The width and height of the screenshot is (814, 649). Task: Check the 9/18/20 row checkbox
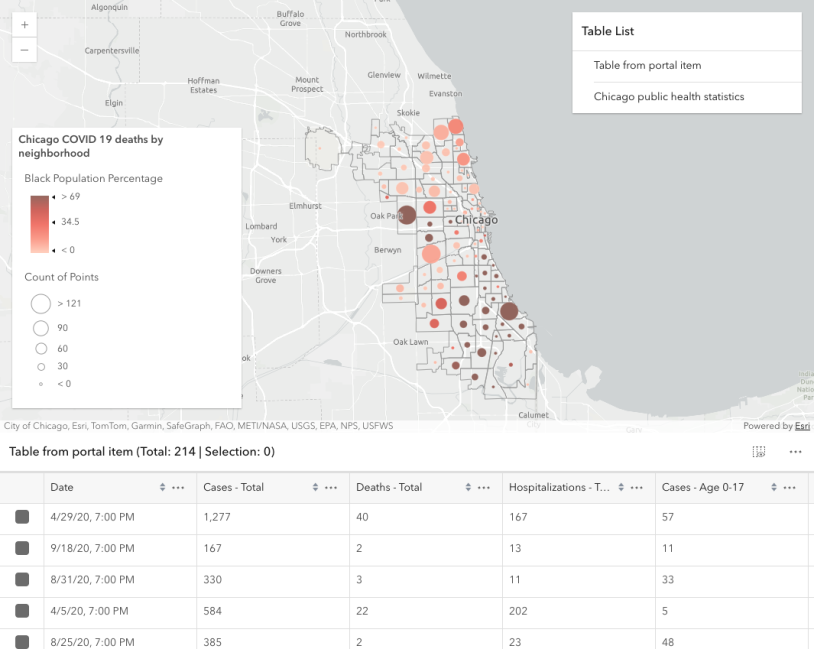[x=22, y=549]
